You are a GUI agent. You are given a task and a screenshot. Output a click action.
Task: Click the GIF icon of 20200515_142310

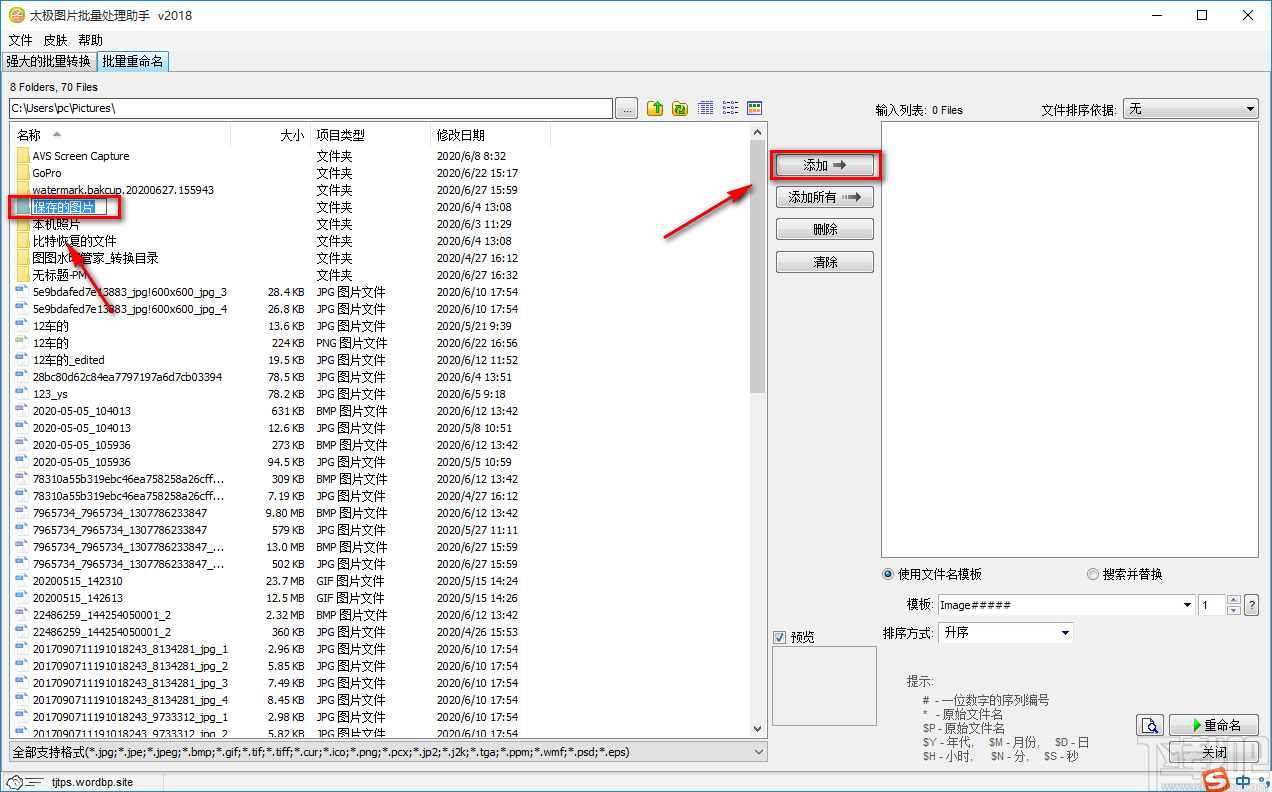tap(22, 581)
